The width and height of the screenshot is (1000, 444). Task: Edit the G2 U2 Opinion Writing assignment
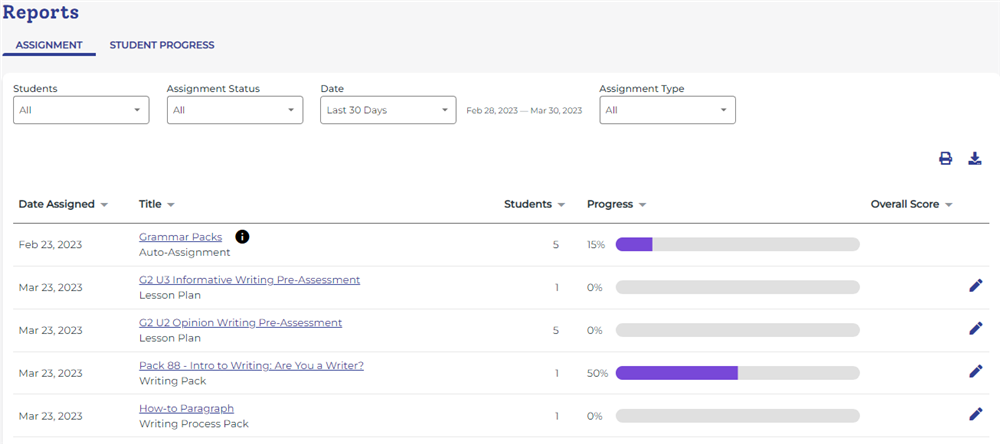tap(976, 329)
